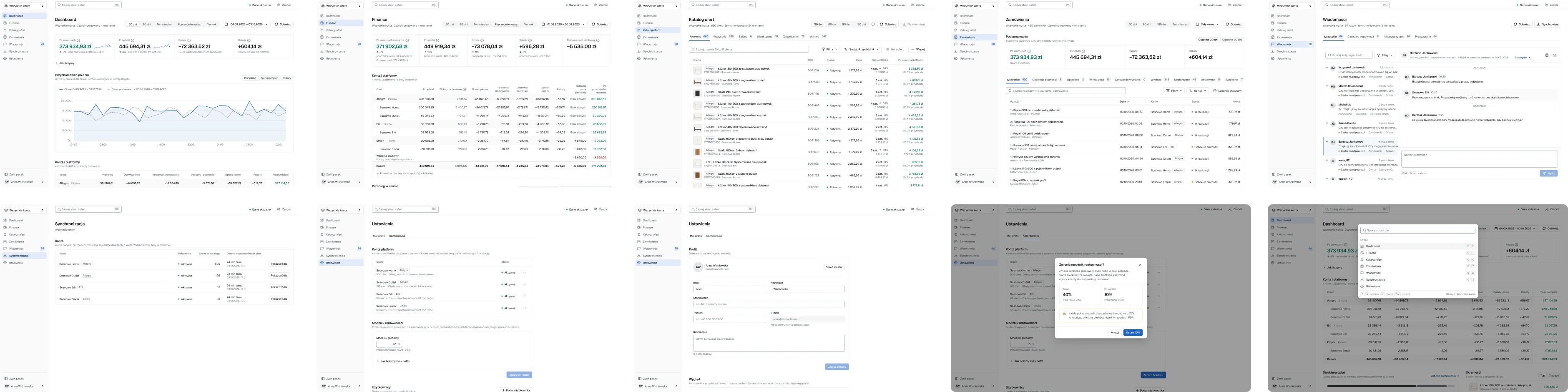This screenshot has width=1568, height=392.
Task: Click Zmień awatar on Mój profil screen
Action: tap(834, 267)
